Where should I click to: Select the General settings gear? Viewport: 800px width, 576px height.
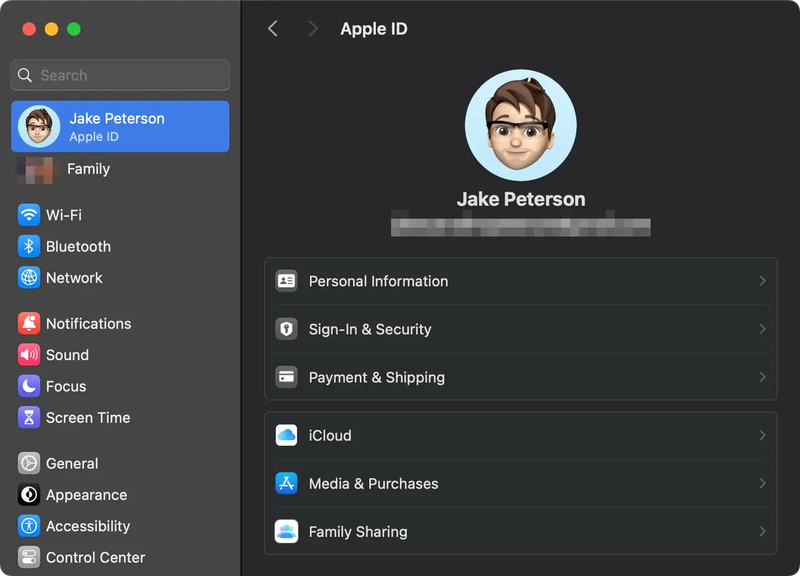pyautogui.click(x=29, y=463)
